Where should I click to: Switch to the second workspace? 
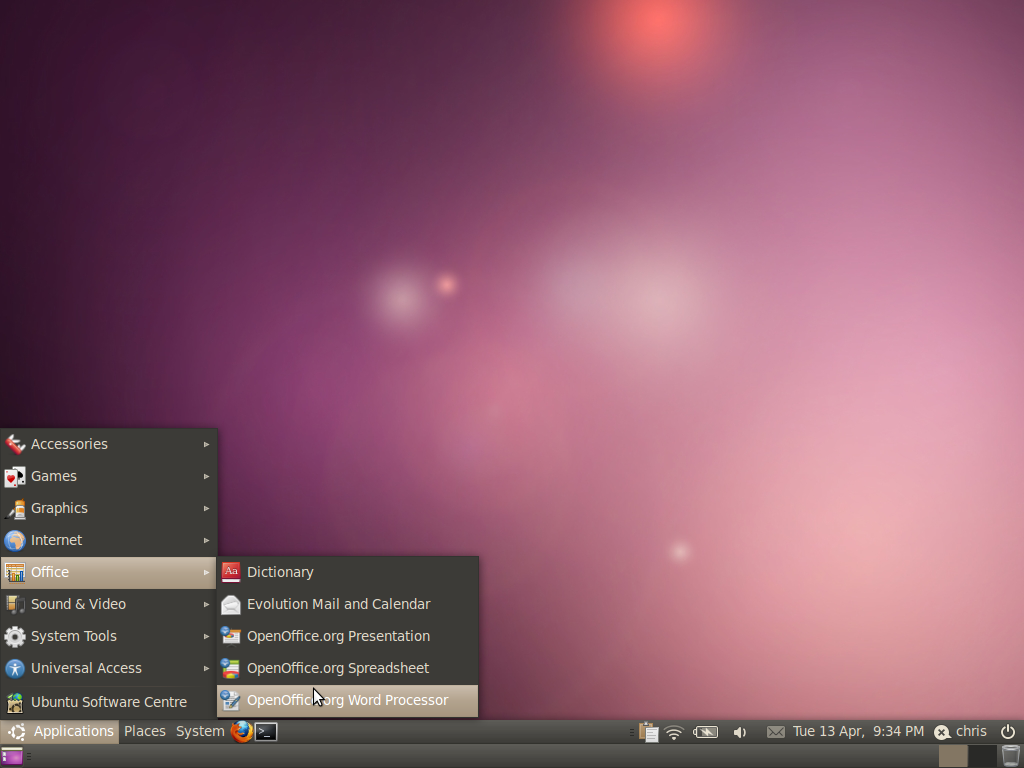coord(982,757)
